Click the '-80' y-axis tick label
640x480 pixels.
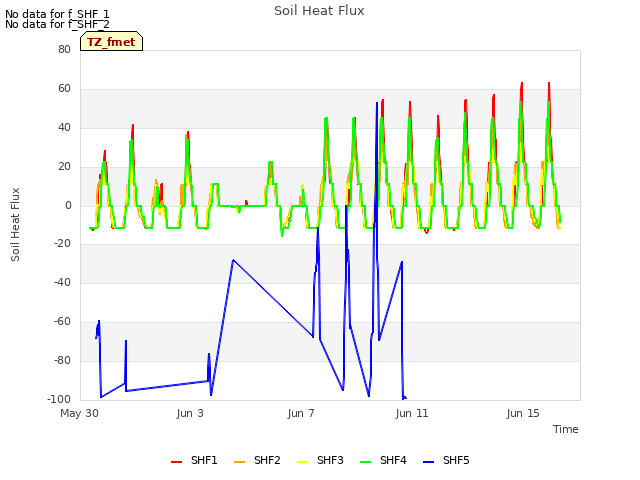point(63,360)
